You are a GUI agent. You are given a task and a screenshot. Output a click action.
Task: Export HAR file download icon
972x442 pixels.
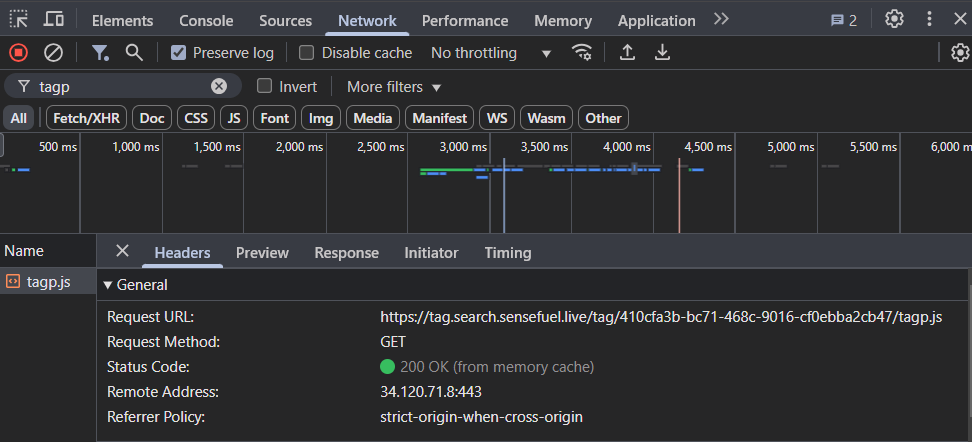(x=662, y=53)
